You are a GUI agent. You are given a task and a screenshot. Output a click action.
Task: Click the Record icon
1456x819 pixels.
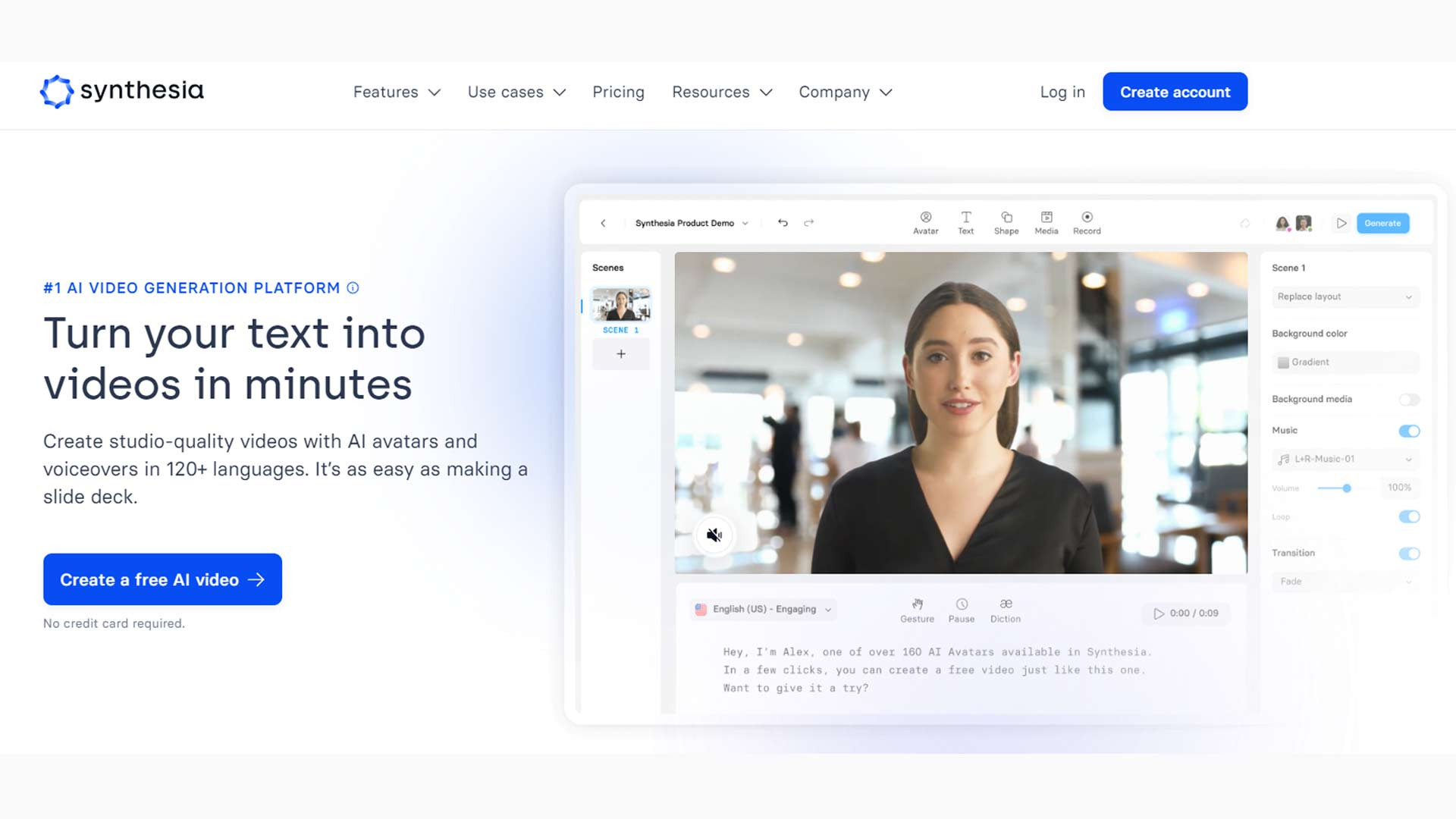coord(1087,218)
